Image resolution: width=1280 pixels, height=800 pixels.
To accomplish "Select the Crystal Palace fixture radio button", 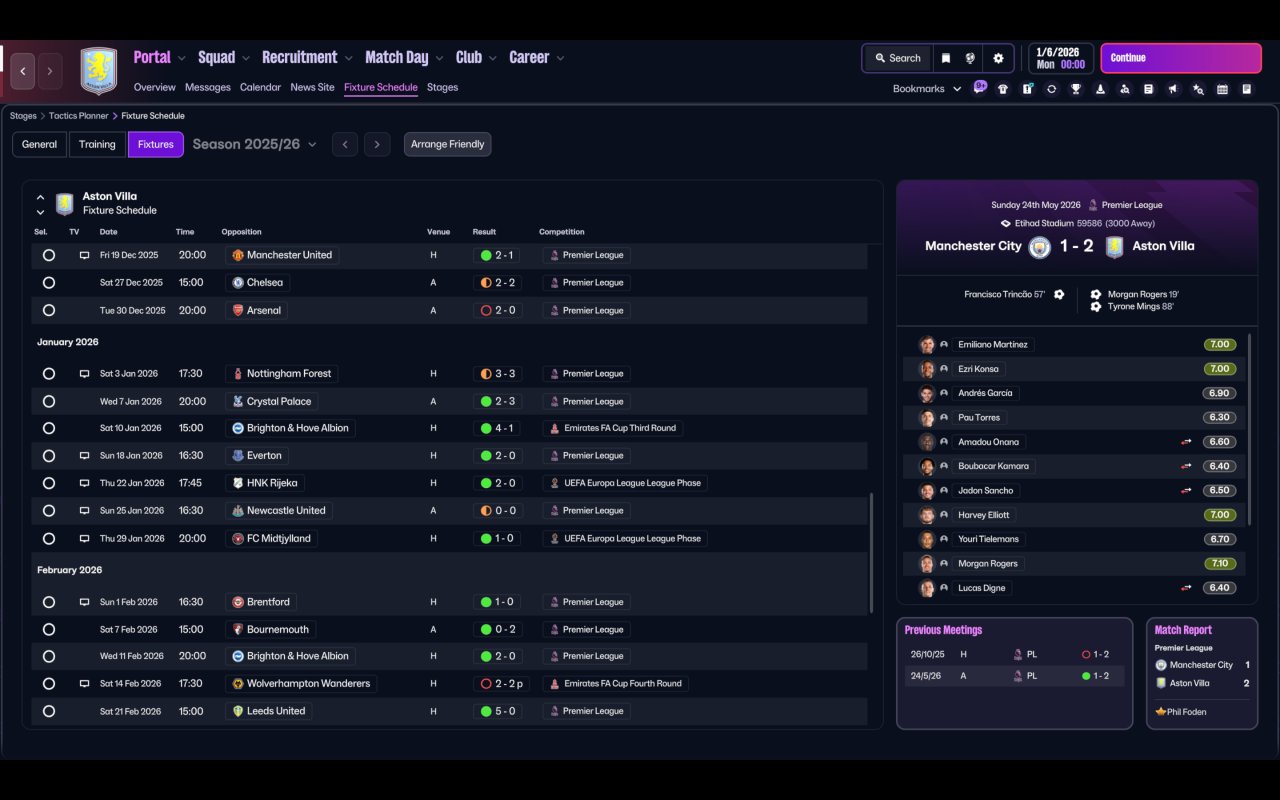I will 48,402.
